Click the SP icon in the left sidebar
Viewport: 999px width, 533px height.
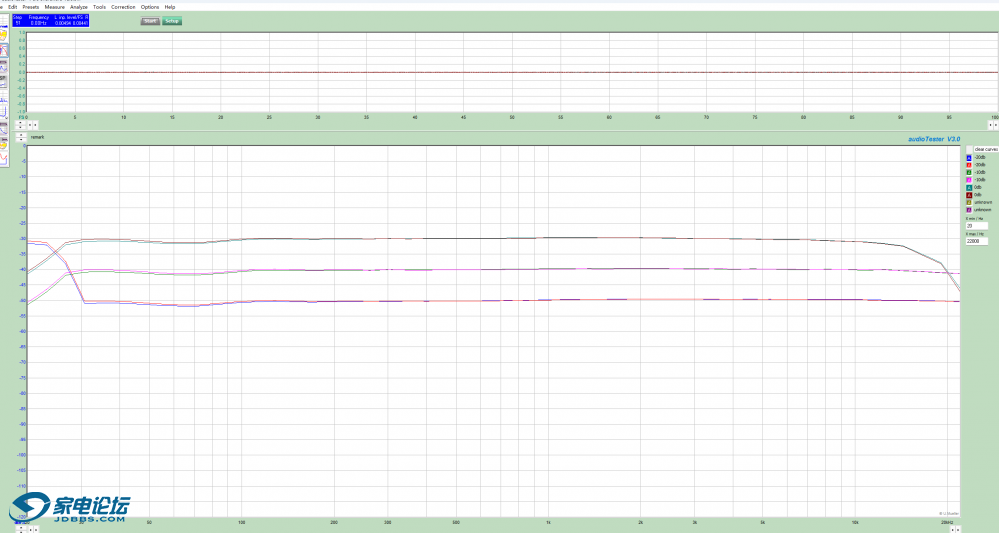point(3,81)
